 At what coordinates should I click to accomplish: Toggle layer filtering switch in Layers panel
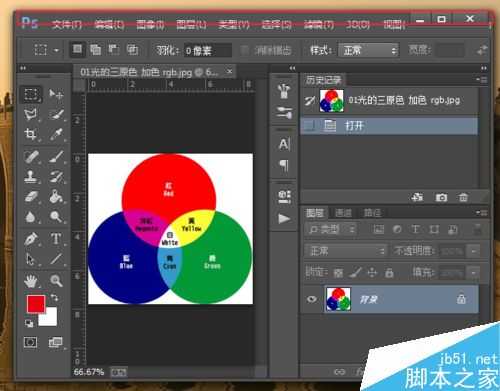tap(478, 229)
